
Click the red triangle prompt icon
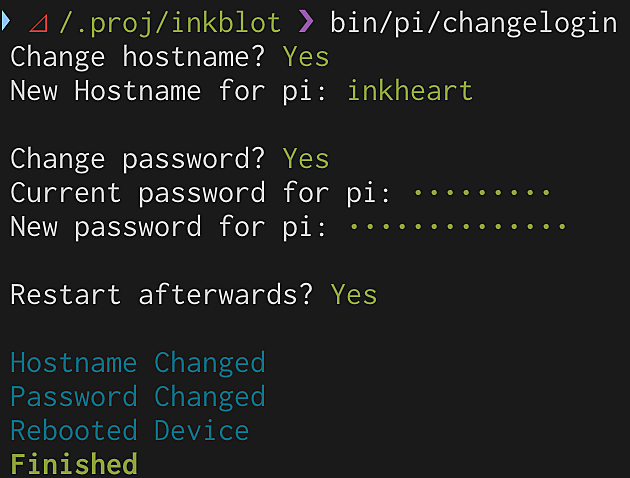(x=39, y=24)
